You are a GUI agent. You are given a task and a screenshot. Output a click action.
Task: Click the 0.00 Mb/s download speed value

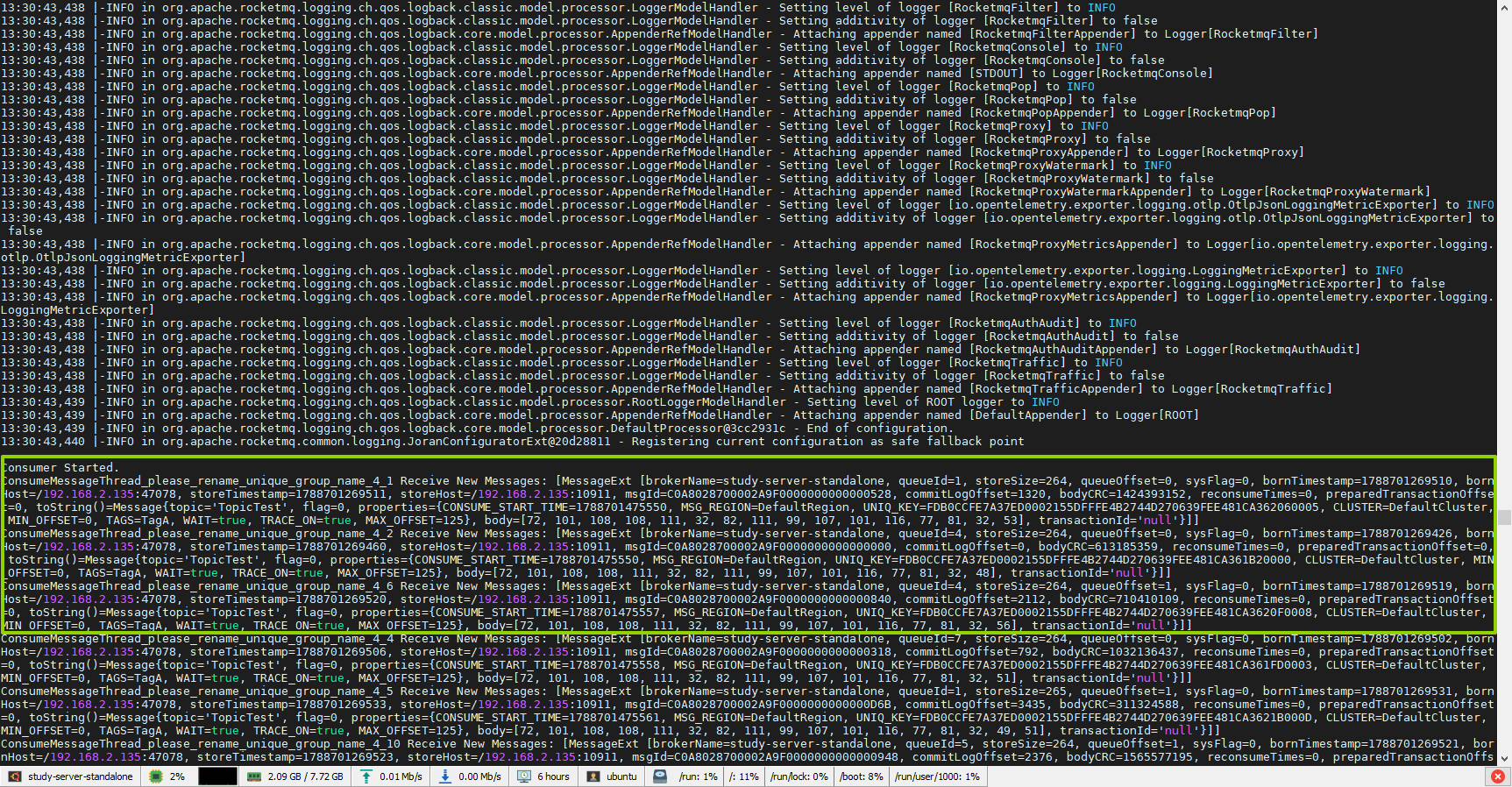pyautogui.click(x=479, y=776)
